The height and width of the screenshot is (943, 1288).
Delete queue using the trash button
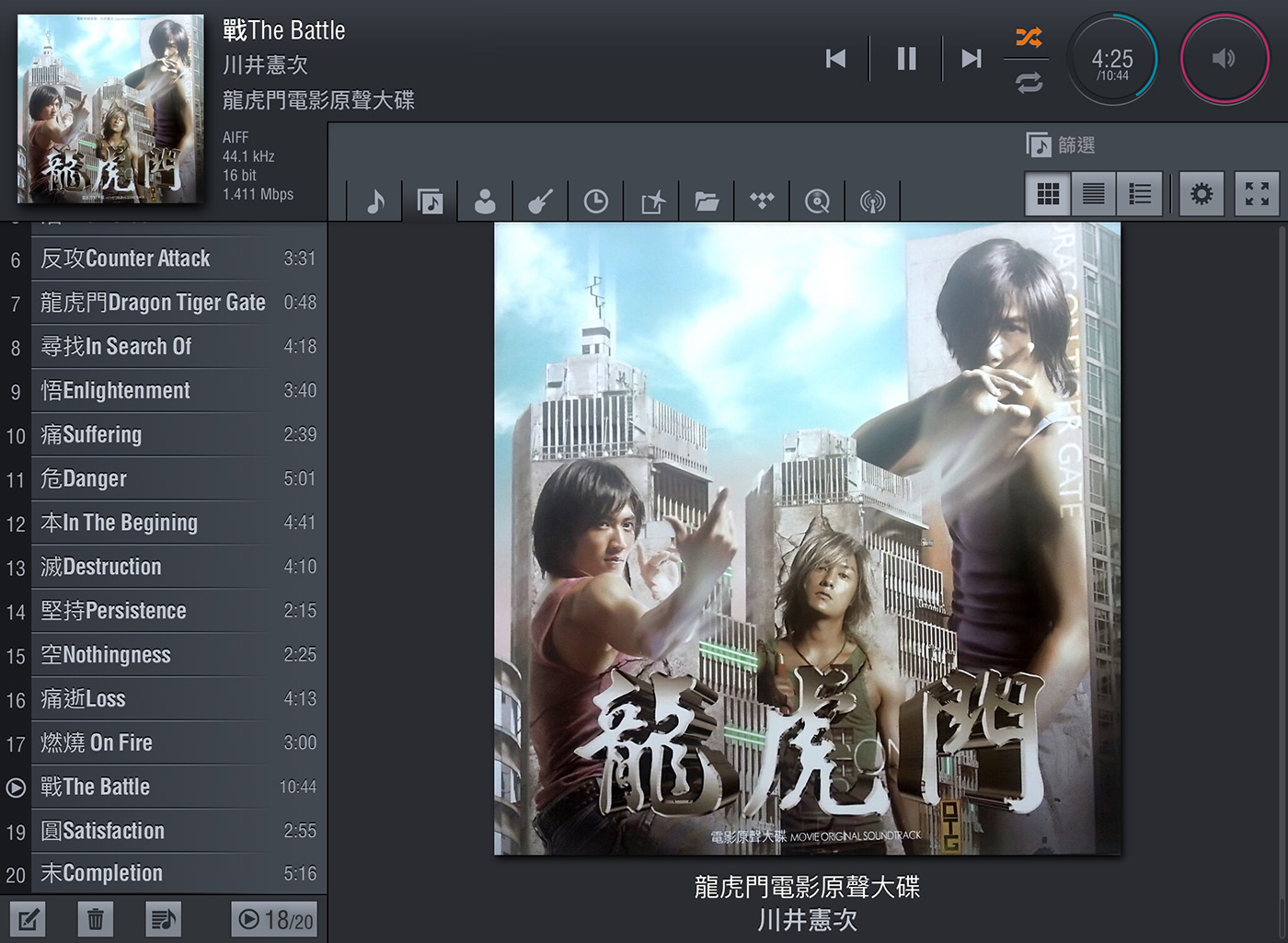tap(96, 919)
